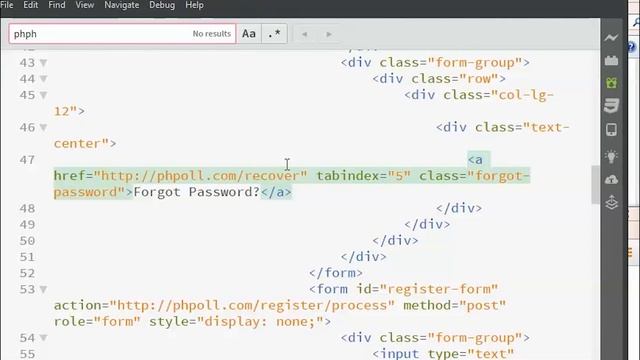This screenshot has width=640, height=360.
Task: Go to previous match arrow button
Action: (304, 34)
